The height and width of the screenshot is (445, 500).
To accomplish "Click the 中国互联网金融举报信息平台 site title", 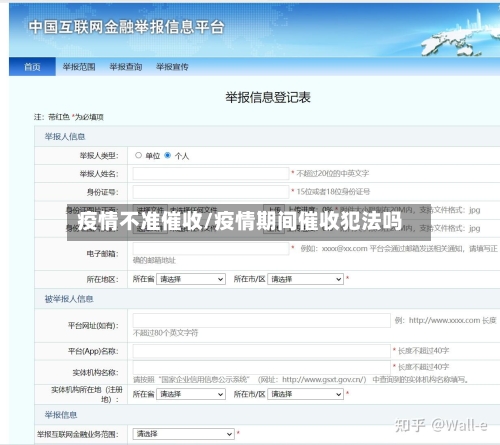I will pos(126,27).
